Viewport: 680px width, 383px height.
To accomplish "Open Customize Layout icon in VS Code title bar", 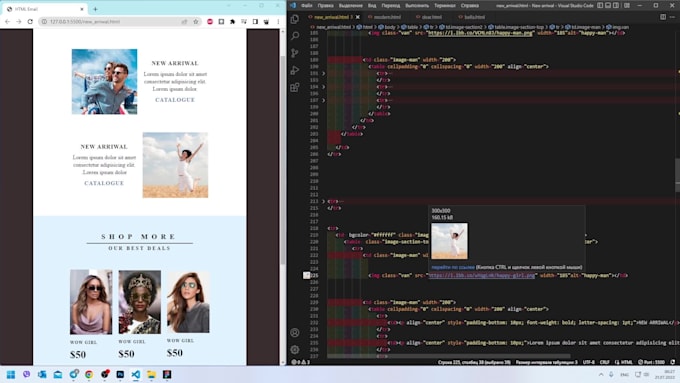I will point(627,6).
